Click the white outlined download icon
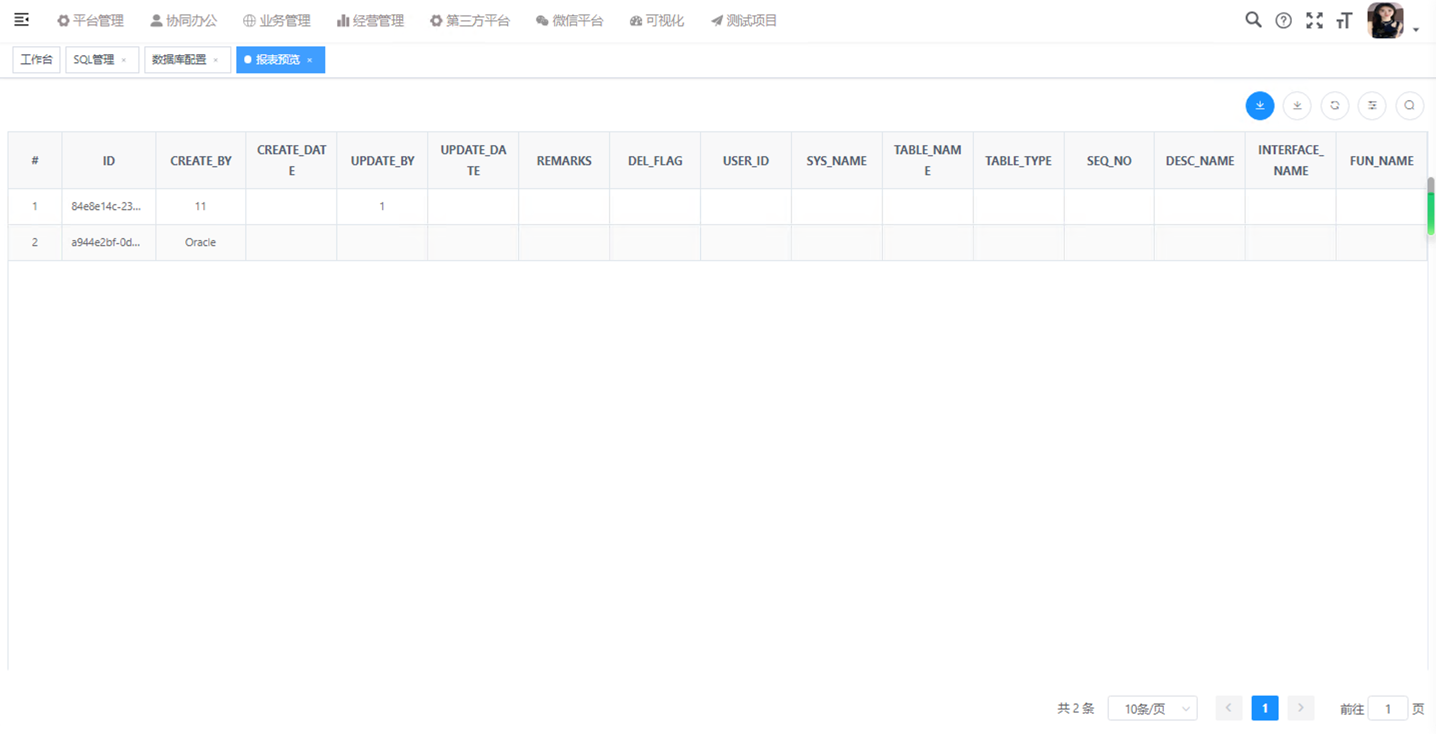Image resolution: width=1436 pixels, height=734 pixels. 1297,106
